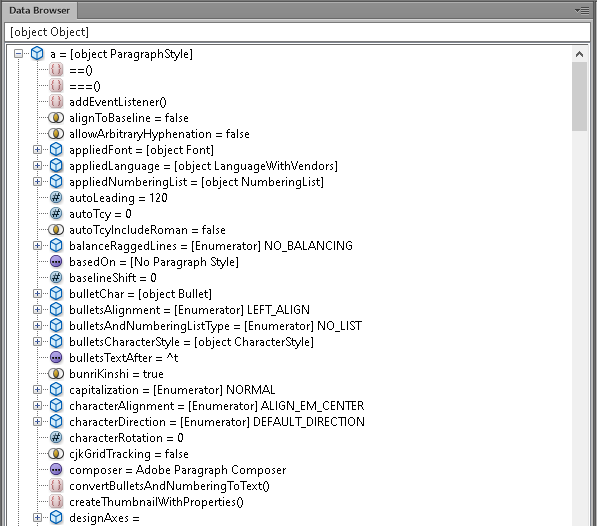Expand the appliedLanguage node
Viewport: 597px width, 526px height.
tap(37, 166)
